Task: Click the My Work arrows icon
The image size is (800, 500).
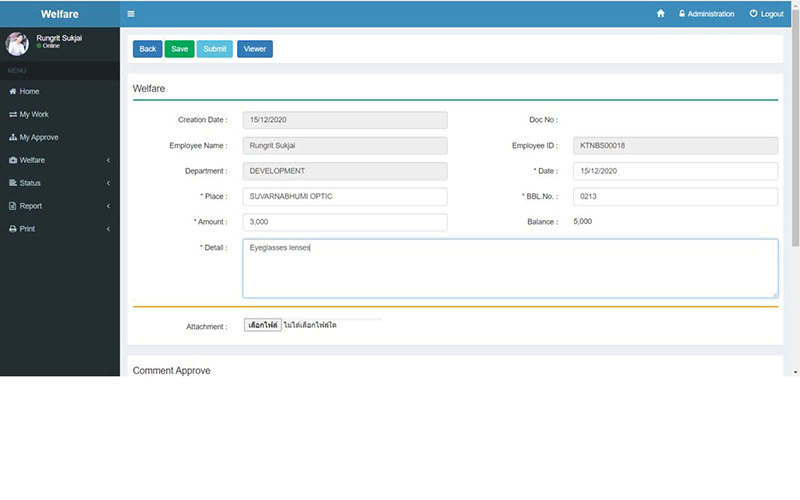Action: pyautogui.click(x=13, y=114)
